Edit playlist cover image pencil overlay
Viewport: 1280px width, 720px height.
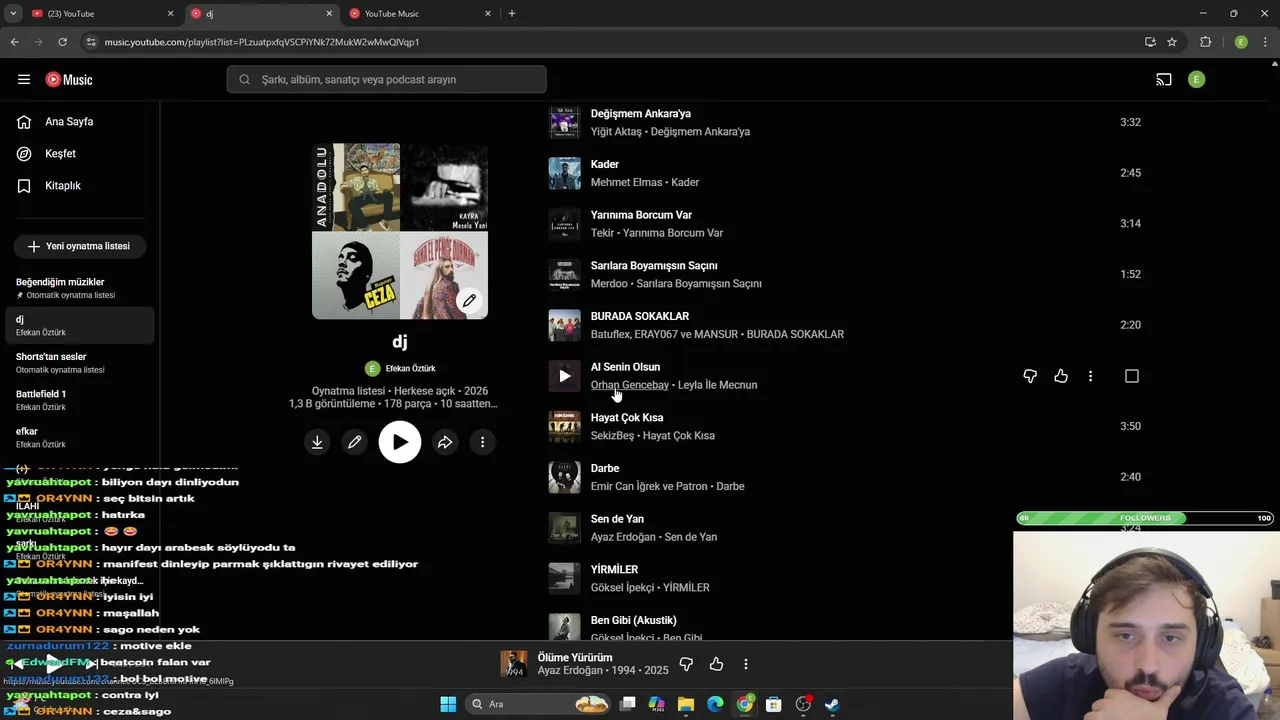tap(469, 300)
